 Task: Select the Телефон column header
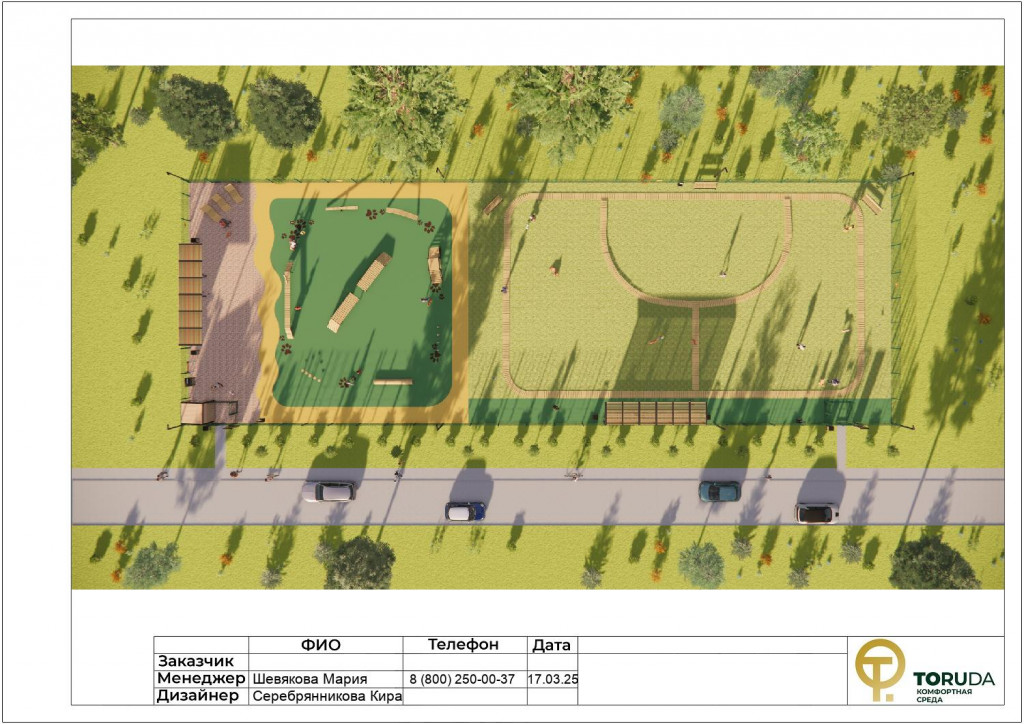pos(463,645)
